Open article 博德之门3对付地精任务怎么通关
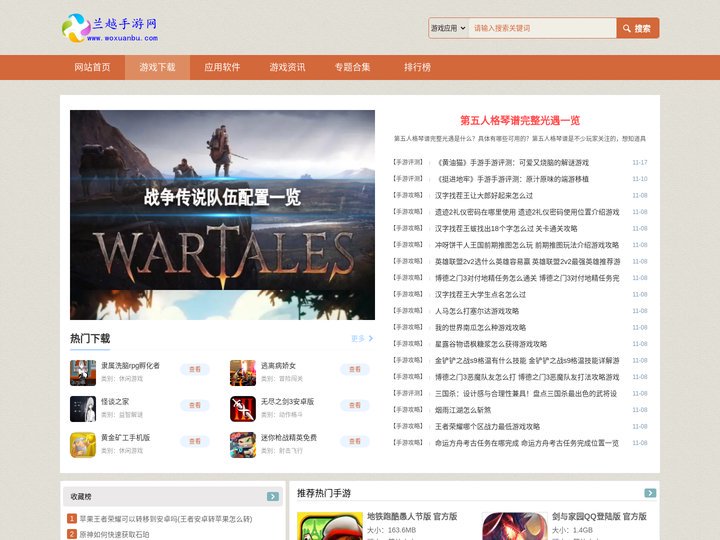Viewport: 720px width, 540px height. click(x=527, y=278)
